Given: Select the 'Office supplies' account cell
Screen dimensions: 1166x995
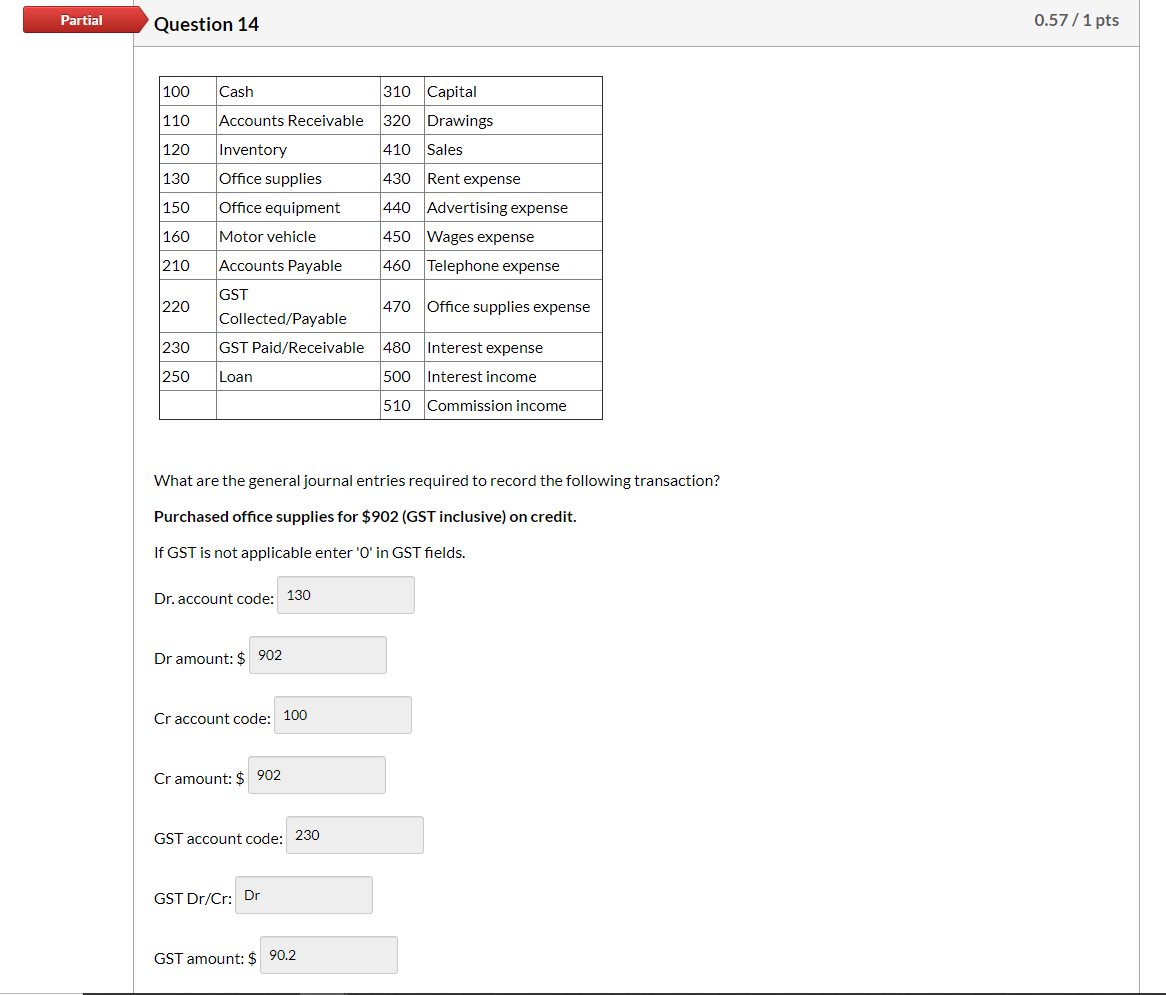Looking at the screenshot, I should 298,178.
